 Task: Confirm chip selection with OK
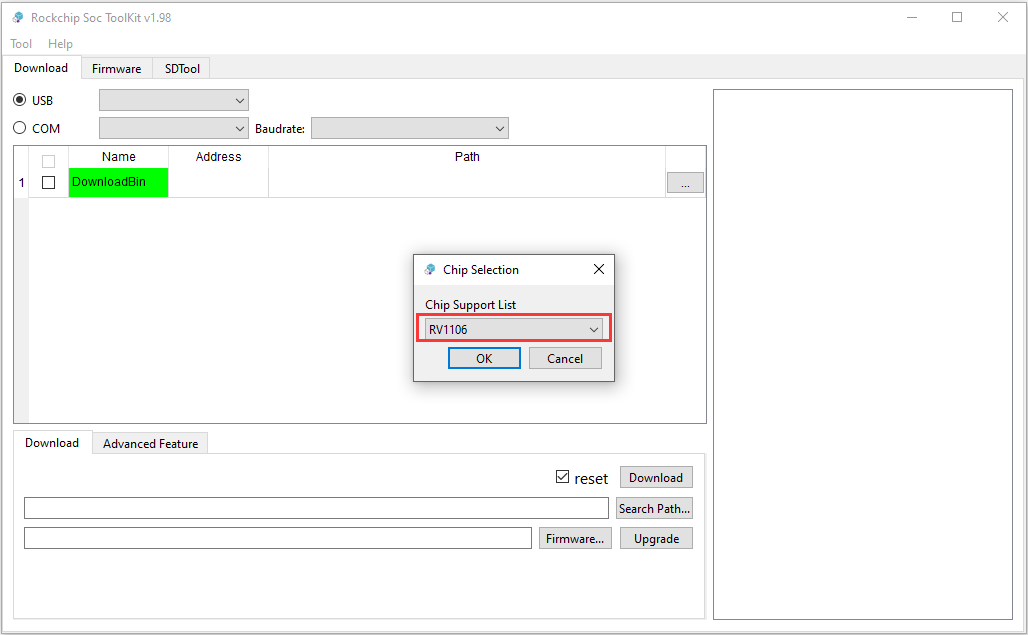(484, 357)
